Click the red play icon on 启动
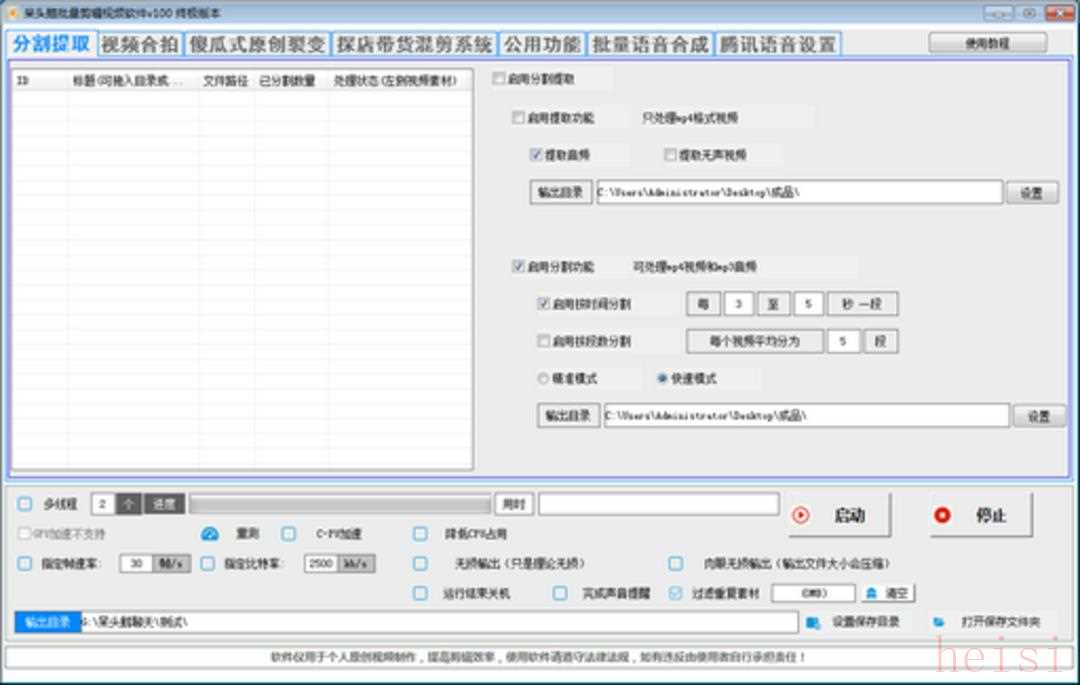 801,515
